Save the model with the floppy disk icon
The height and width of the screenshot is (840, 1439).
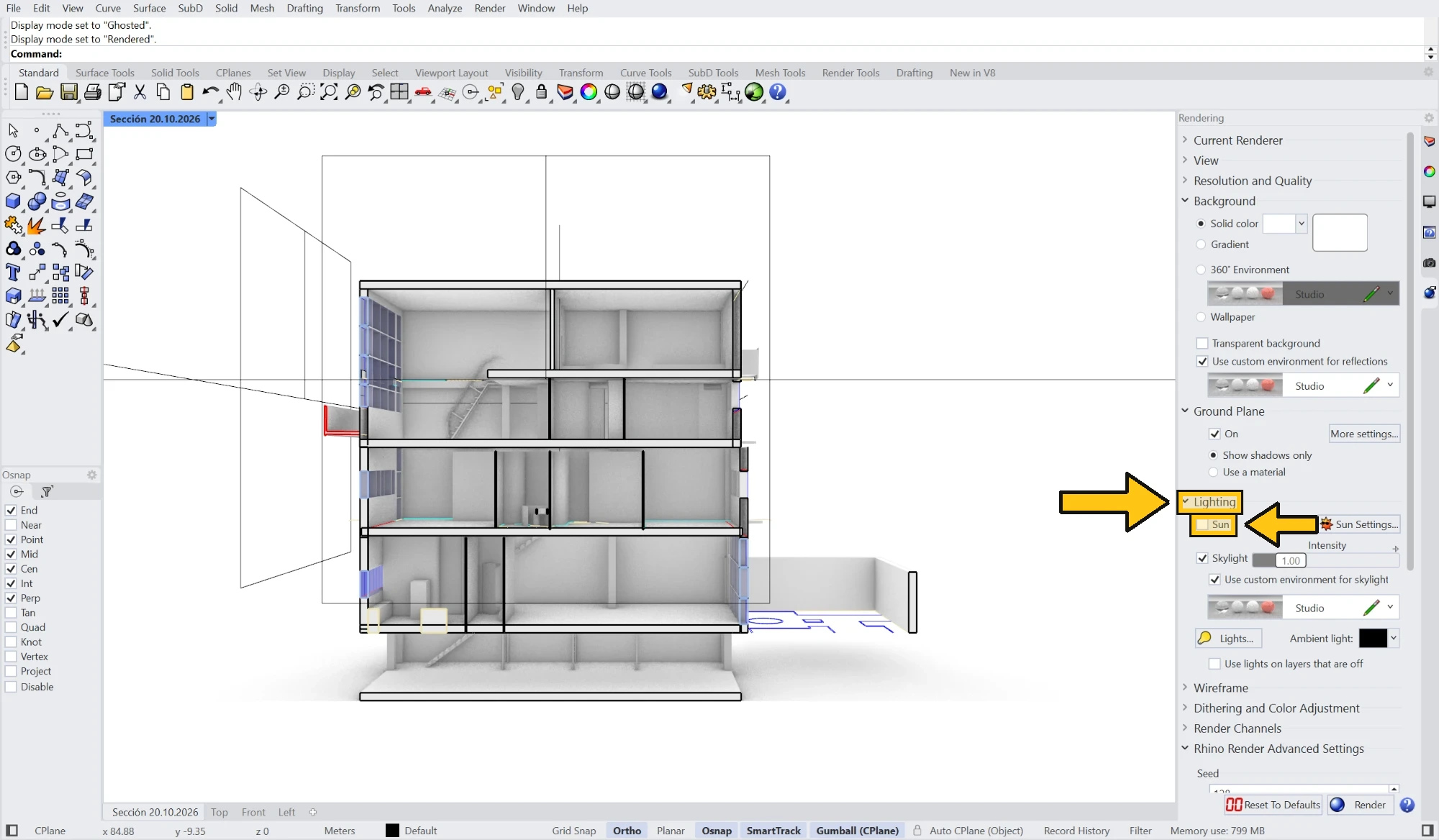pyautogui.click(x=69, y=92)
